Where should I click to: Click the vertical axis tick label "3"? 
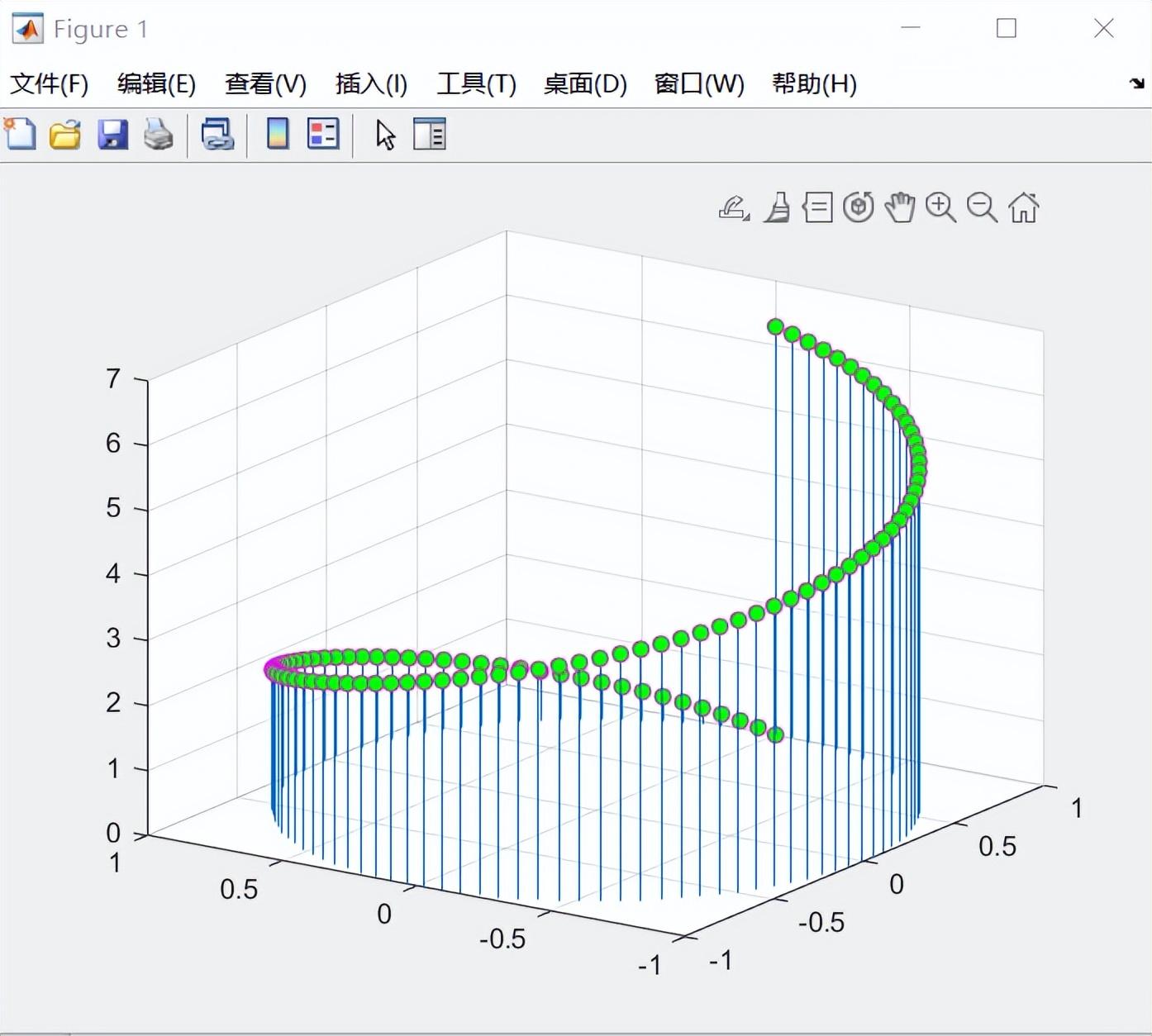coord(113,638)
